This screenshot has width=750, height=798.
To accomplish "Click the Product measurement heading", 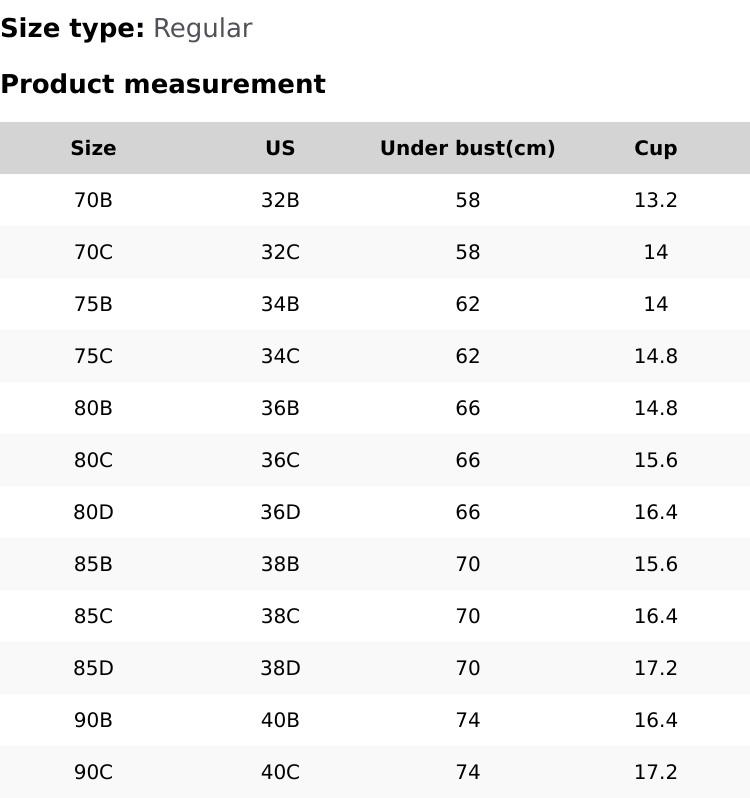I will click(x=163, y=84).
